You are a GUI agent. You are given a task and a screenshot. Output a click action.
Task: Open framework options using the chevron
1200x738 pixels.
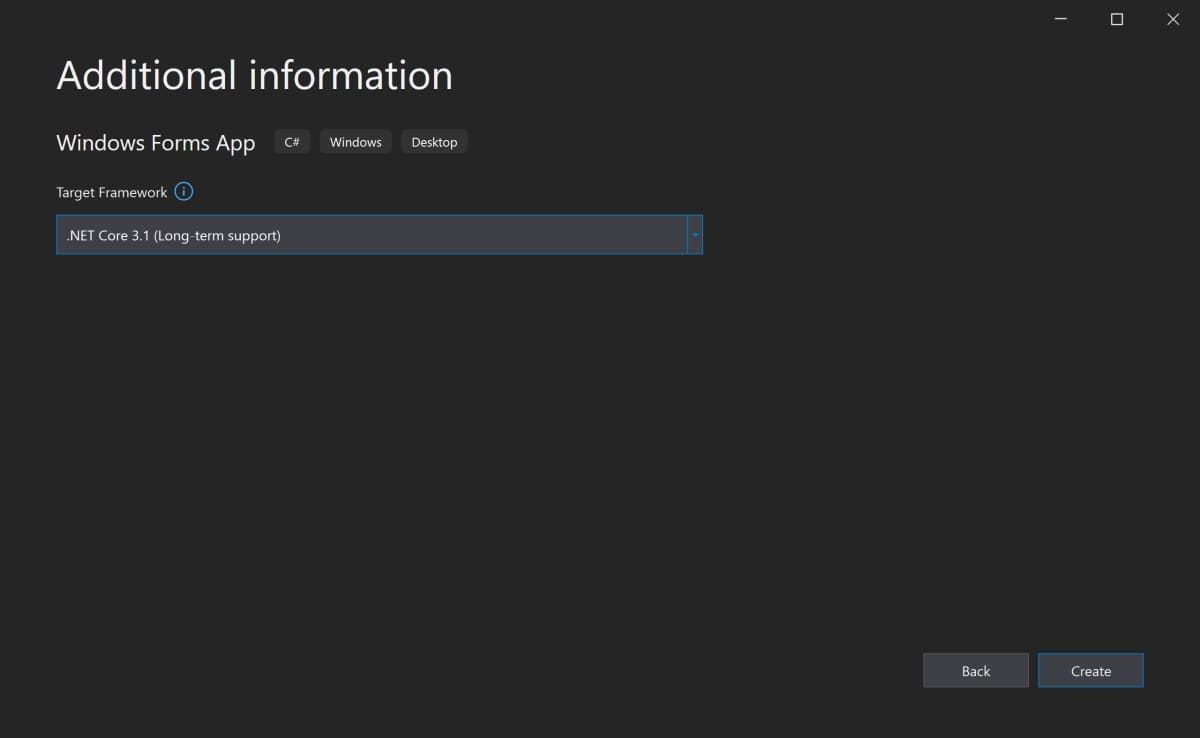coord(695,234)
